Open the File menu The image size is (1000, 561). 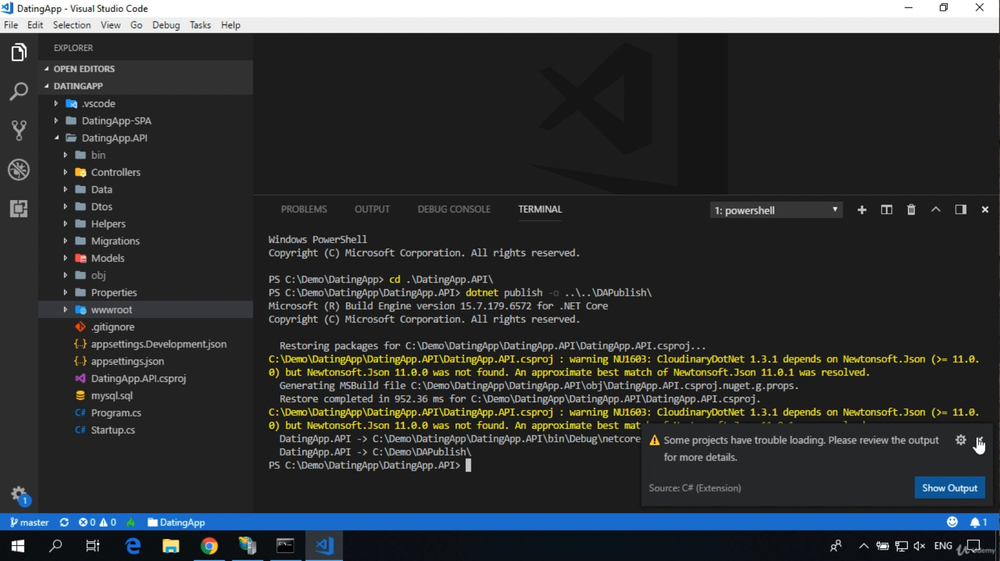(11, 25)
